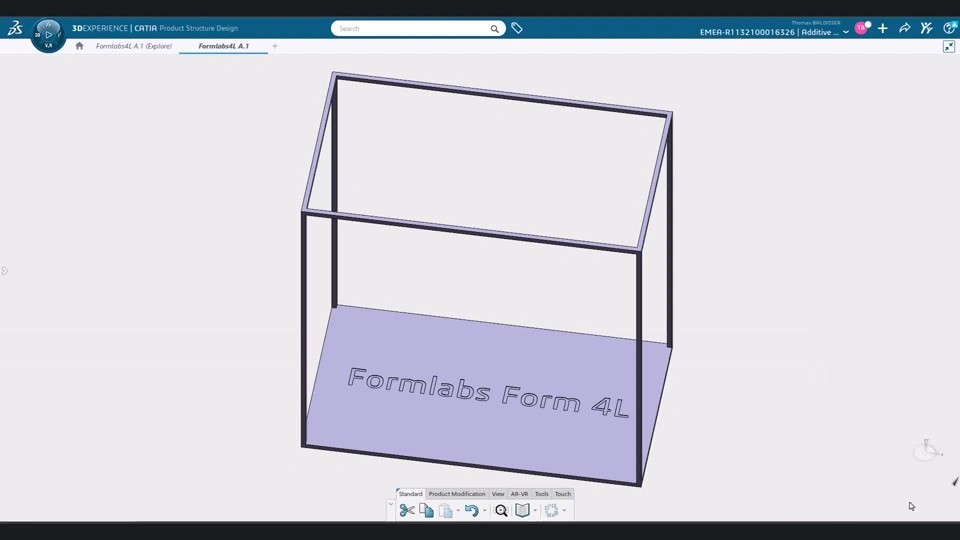
Task: Open the book icon dropdown arrow
Action: (535, 511)
